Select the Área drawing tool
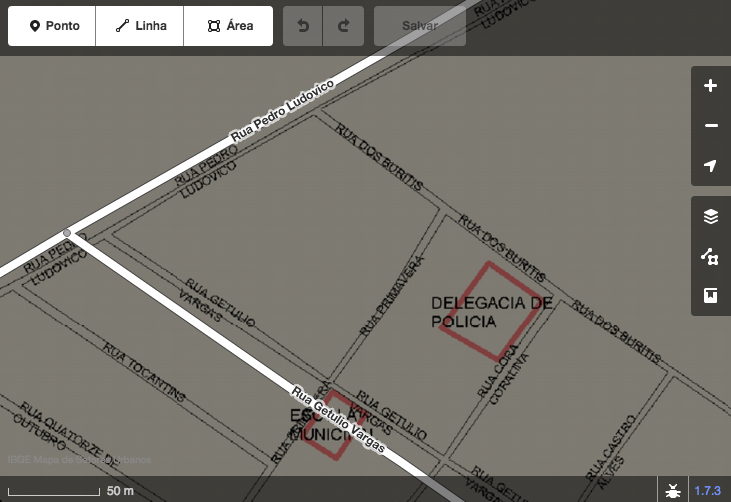Viewport: 731px width, 502px height. [x=228, y=26]
